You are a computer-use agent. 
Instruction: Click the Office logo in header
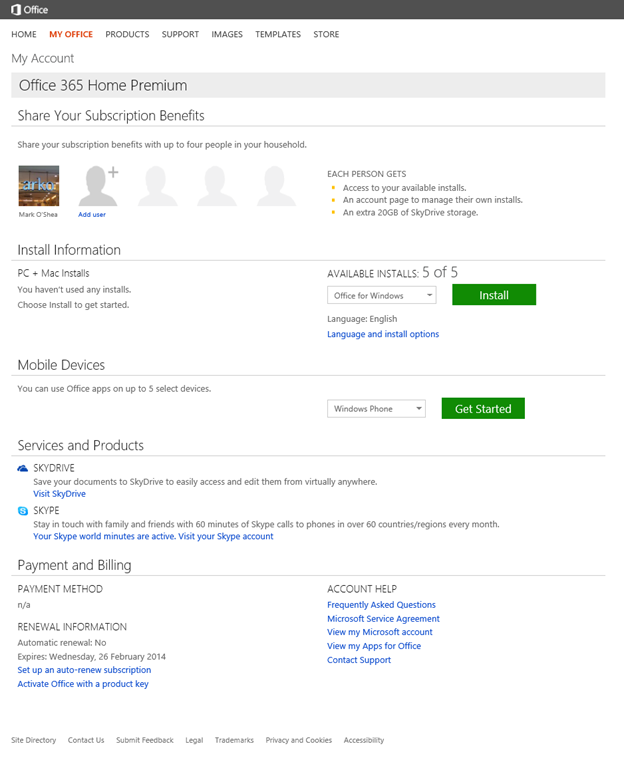[28, 9]
